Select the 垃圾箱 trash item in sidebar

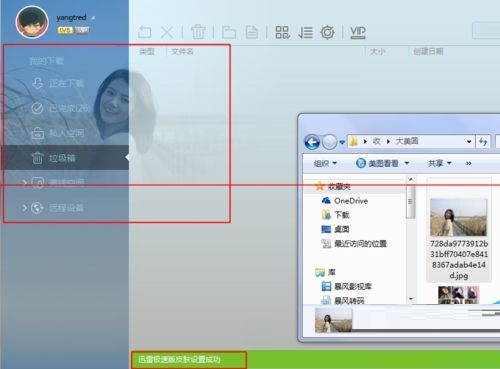pyautogui.click(x=65, y=158)
